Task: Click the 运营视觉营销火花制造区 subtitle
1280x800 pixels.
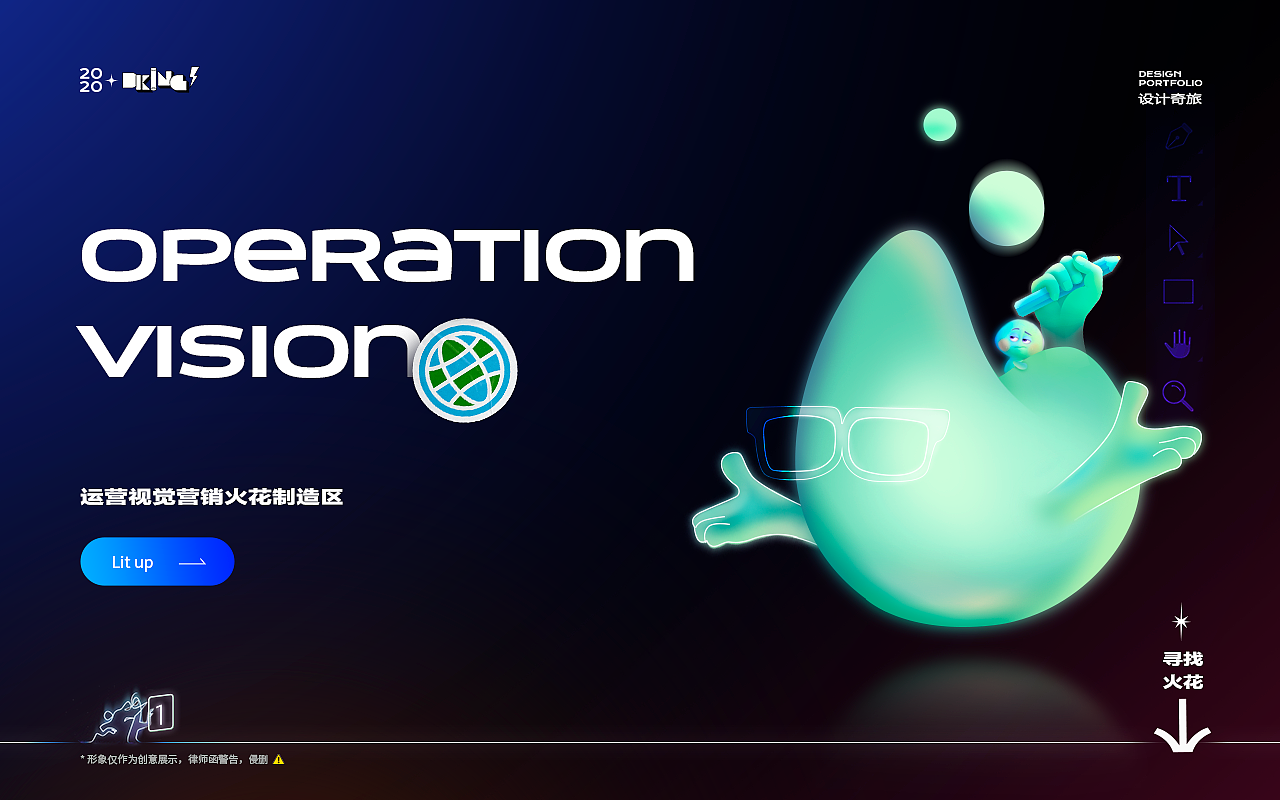Action: pos(212,497)
